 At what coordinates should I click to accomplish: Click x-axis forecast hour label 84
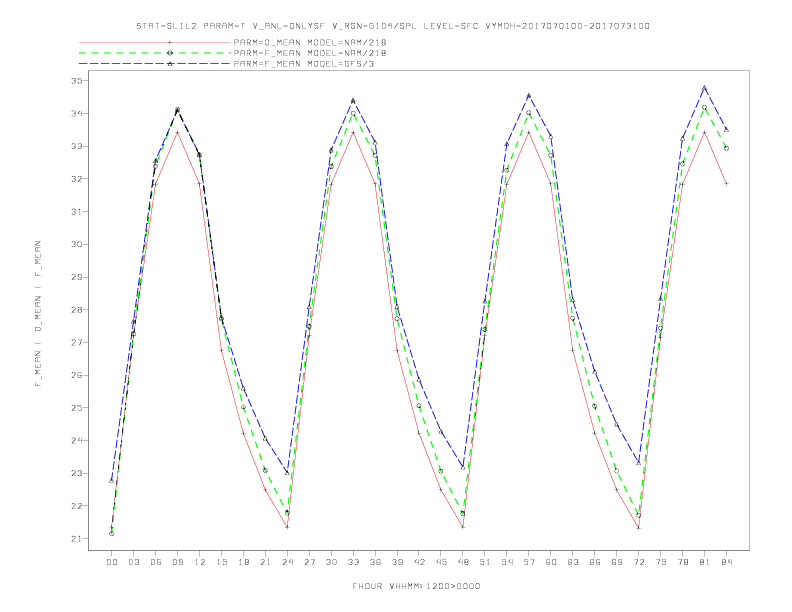[726, 562]
